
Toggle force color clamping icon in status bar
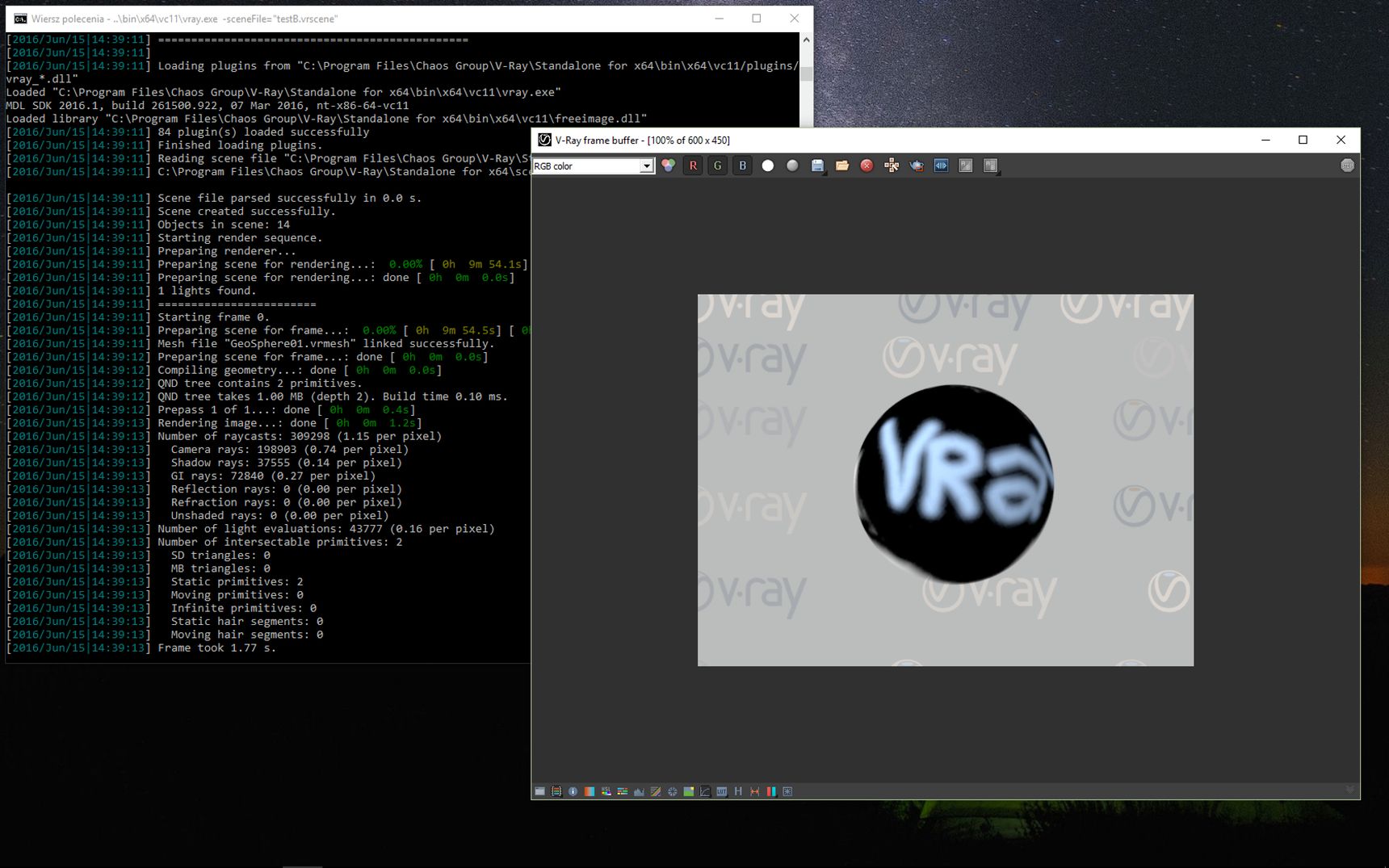pos(556,791)
